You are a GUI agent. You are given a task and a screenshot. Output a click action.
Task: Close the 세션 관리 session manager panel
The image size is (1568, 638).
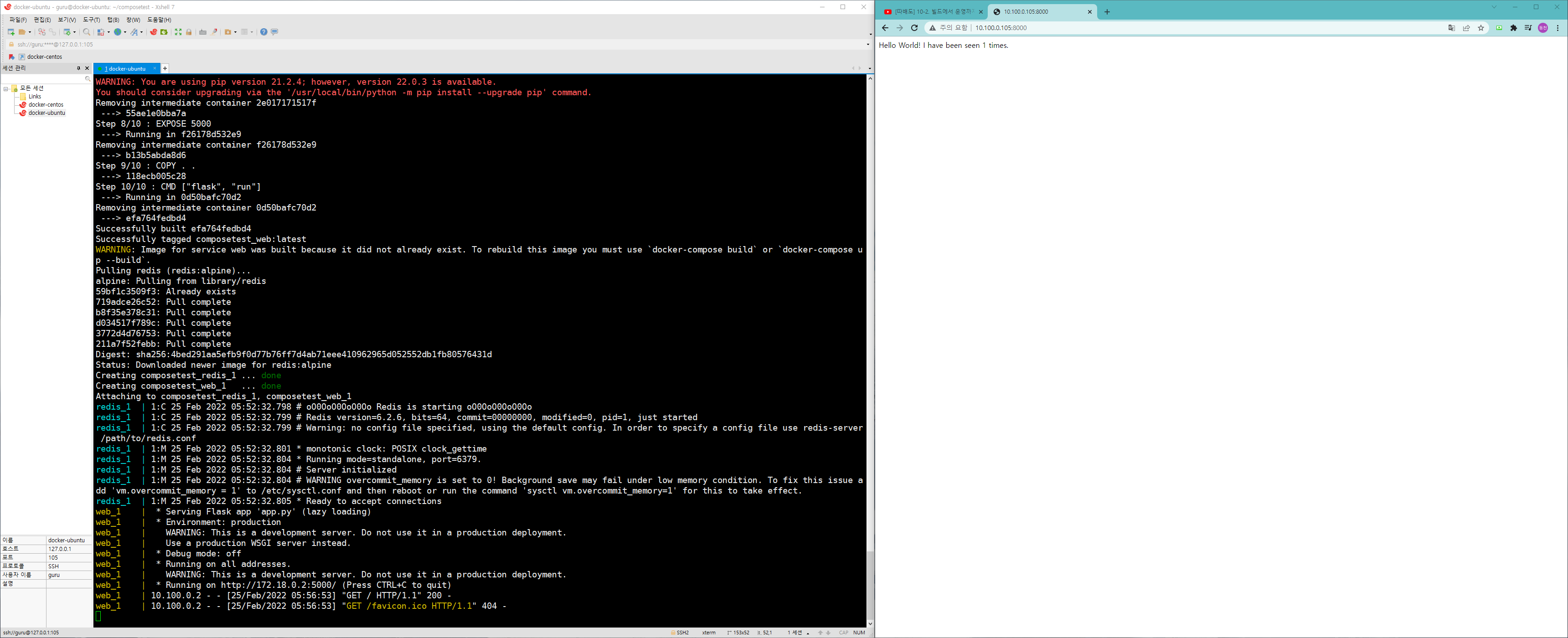click(87, 68)
